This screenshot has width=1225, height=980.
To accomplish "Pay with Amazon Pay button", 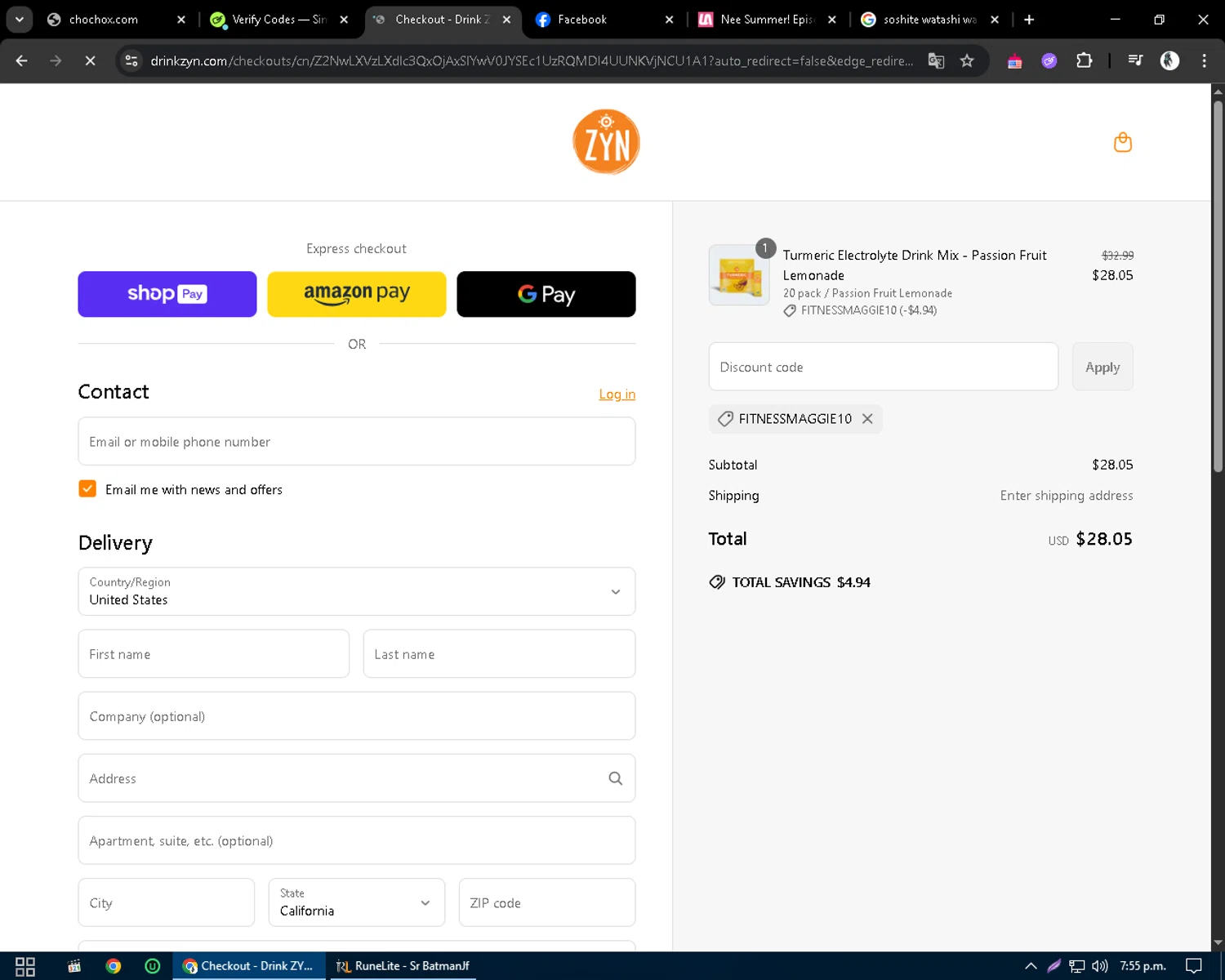I will [357, 294].
